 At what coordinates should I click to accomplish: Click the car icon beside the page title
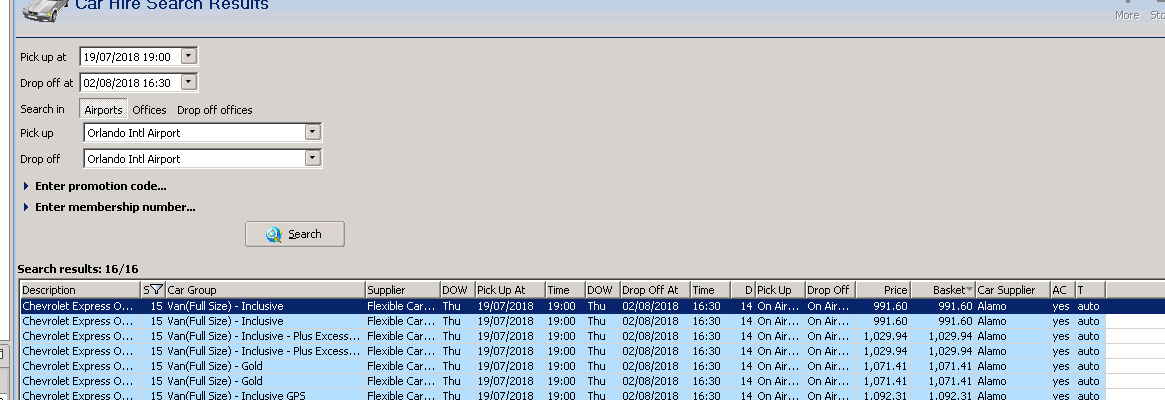pyautogui.click(x=45, y=10)
